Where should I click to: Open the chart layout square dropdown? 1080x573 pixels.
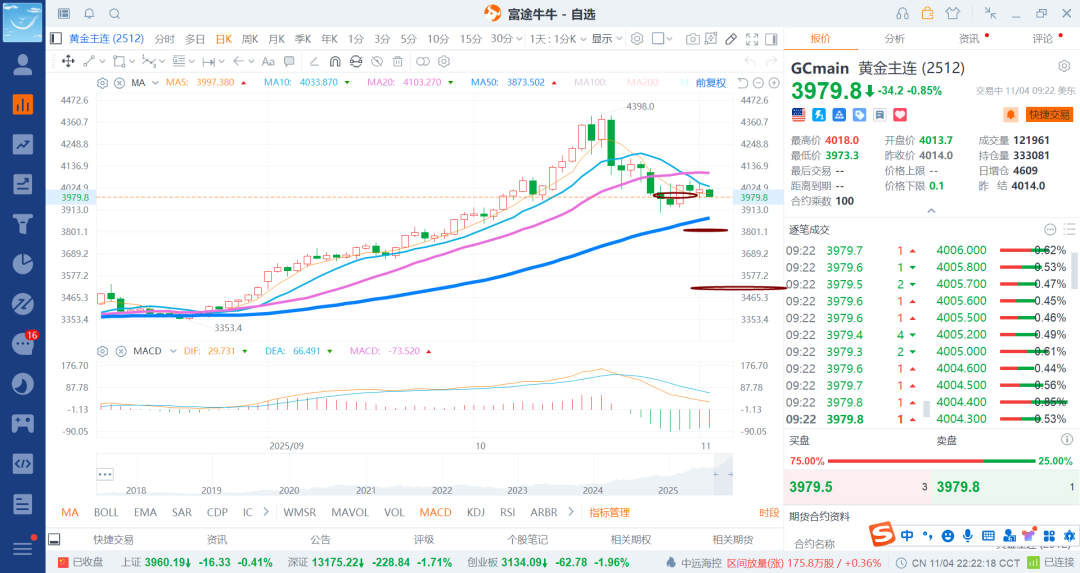[x=662, y=39]
